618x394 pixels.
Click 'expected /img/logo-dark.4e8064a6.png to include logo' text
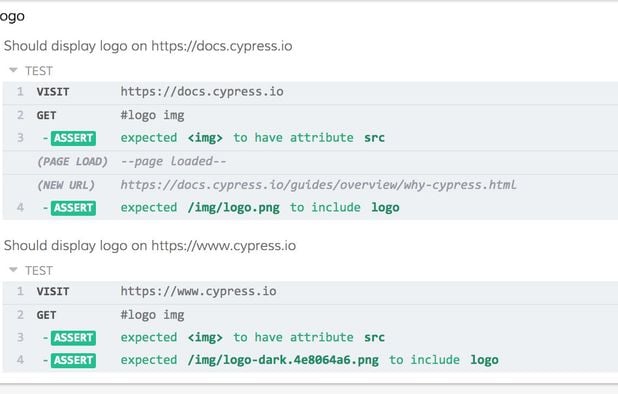point(309,361)
